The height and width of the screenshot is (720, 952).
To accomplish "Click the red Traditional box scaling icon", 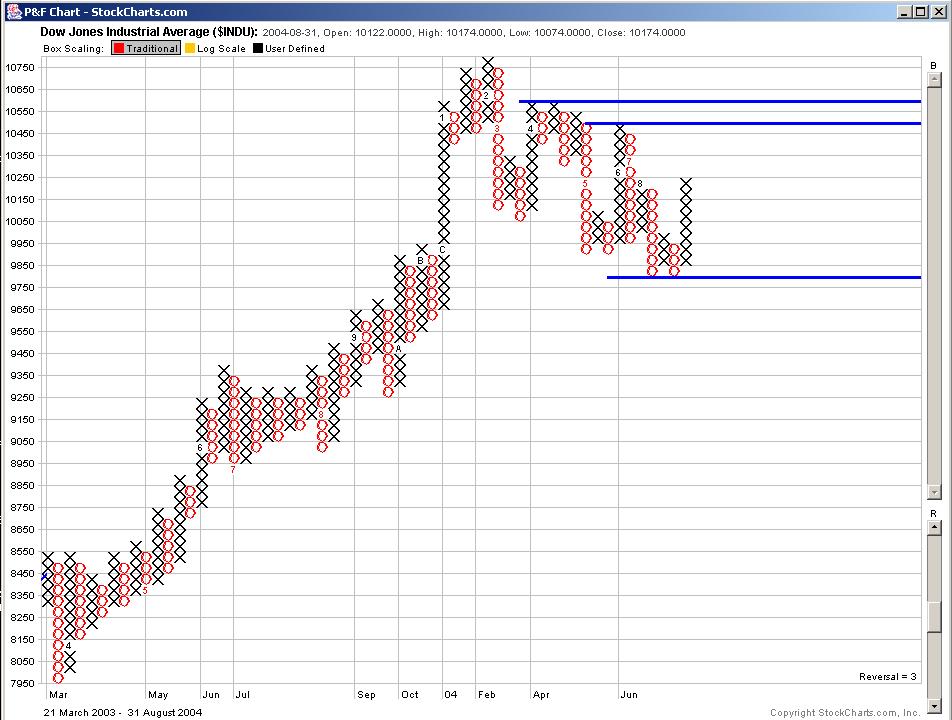I will point(119,48).
